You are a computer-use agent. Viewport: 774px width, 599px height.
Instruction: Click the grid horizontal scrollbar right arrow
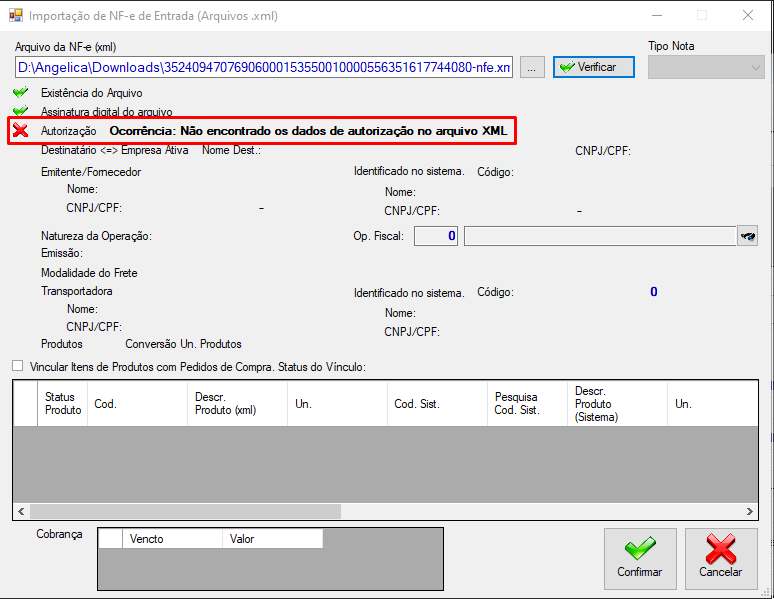750,512
